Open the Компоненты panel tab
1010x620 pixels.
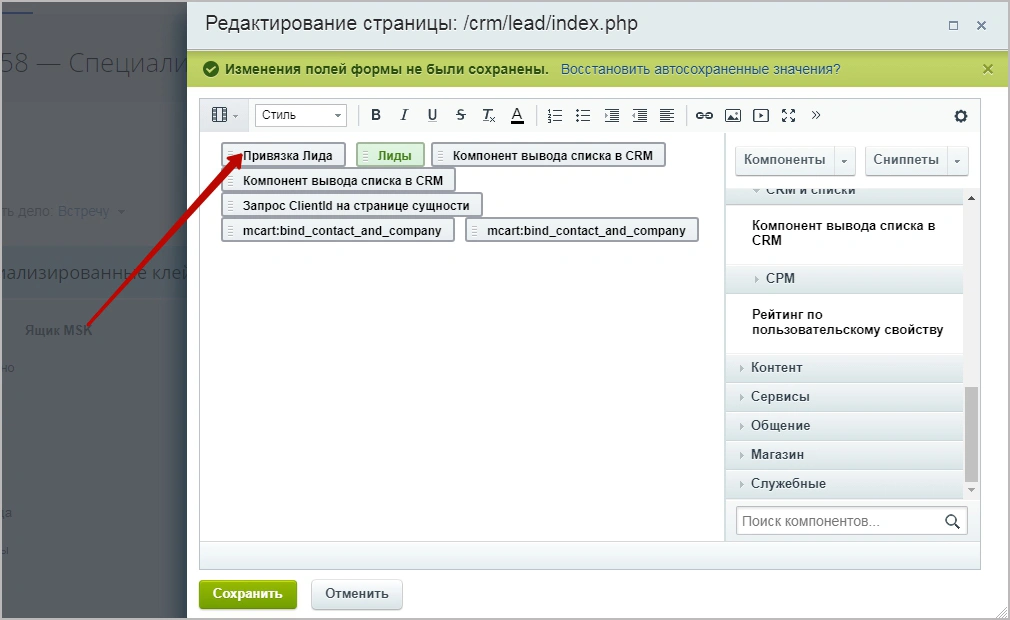tap(785, 160)
